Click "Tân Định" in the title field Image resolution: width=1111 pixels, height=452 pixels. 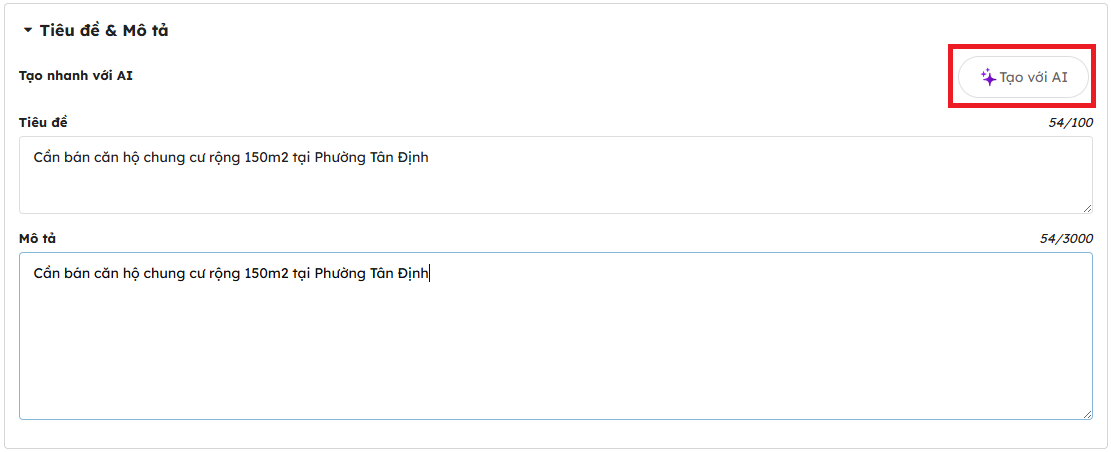[x=400, y=158]
